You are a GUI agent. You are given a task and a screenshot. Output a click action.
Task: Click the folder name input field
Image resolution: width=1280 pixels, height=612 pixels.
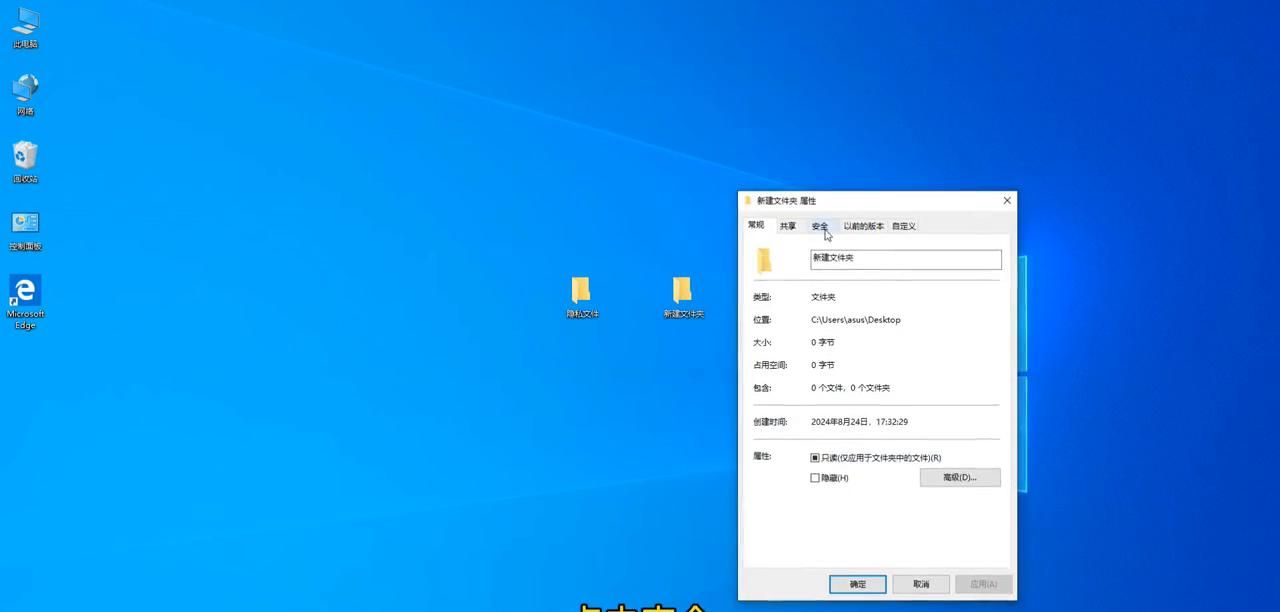tap(905, 258)
